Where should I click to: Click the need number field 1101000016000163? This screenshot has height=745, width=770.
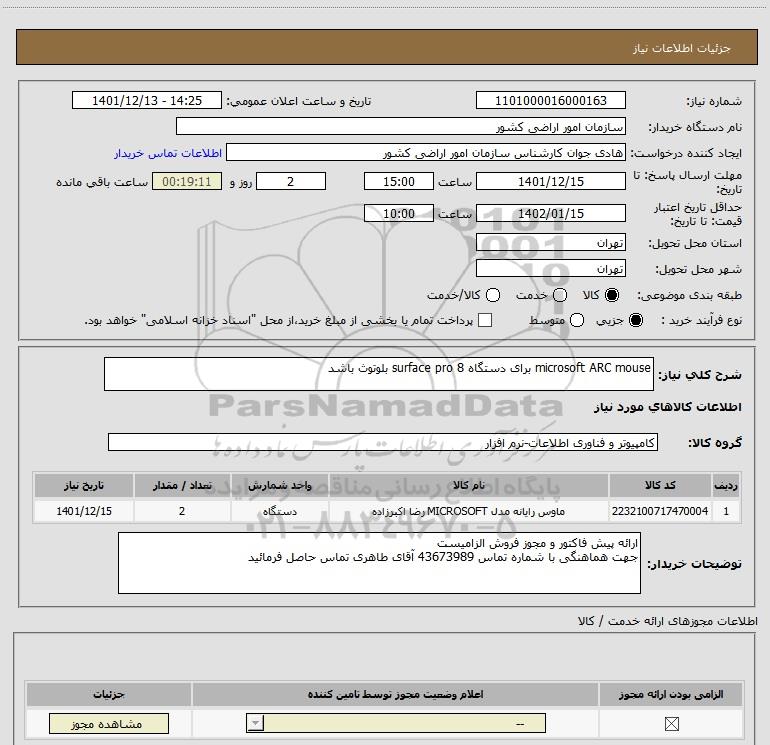[550, 101]
